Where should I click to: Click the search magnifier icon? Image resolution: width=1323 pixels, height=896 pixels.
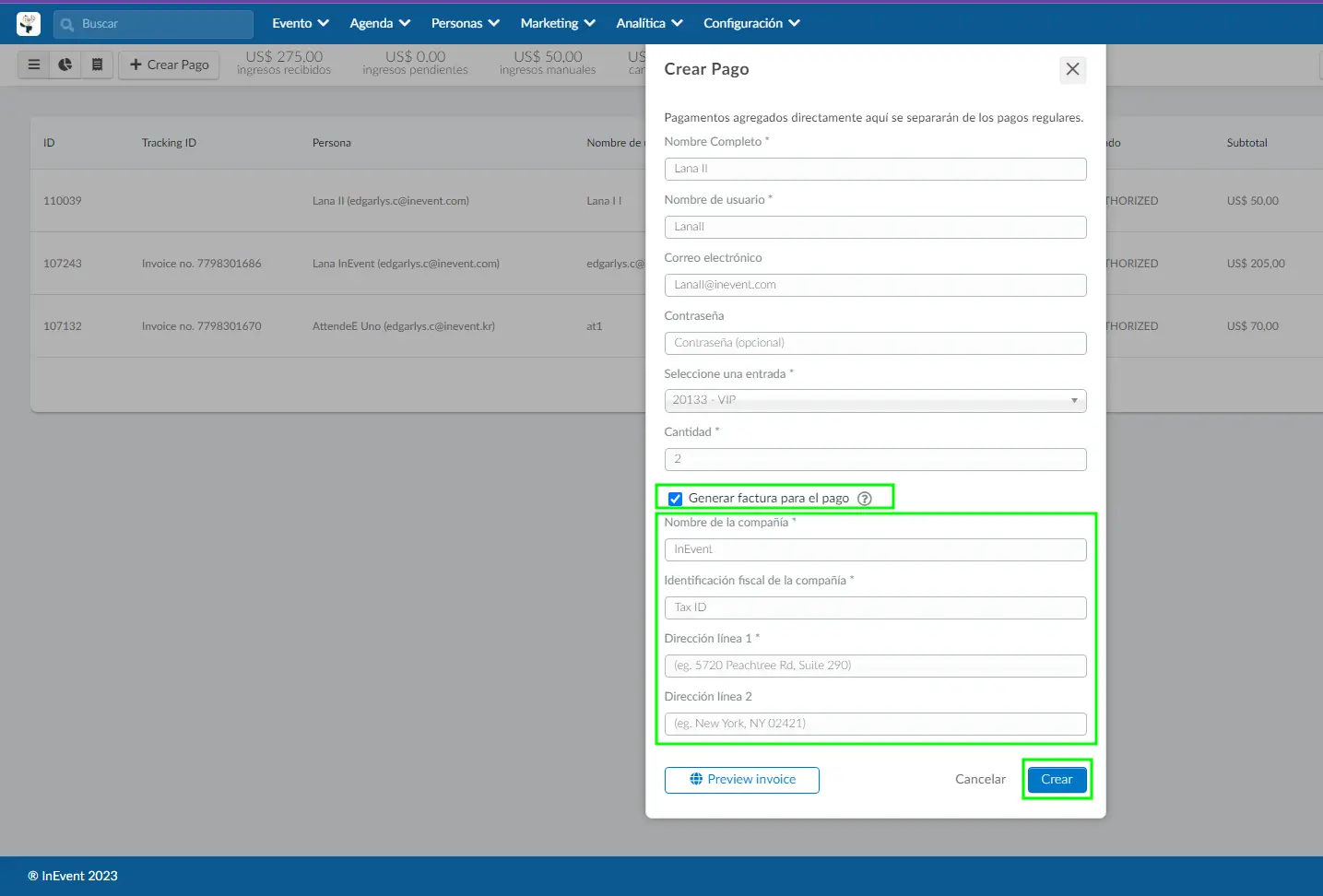pos(67,25)
